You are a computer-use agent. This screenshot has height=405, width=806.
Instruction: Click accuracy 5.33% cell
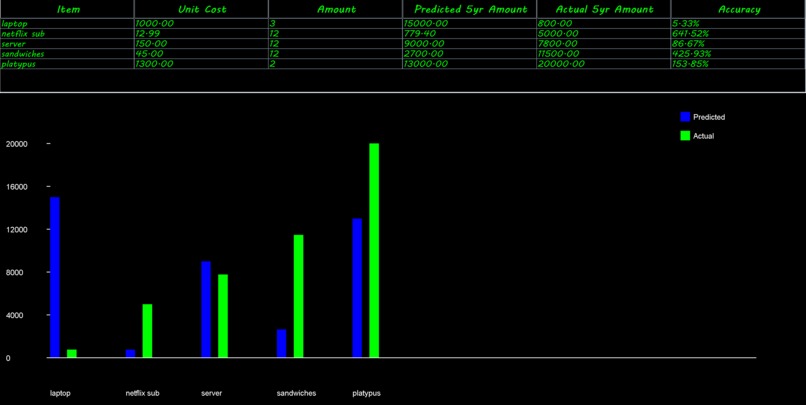pos(738,24)
